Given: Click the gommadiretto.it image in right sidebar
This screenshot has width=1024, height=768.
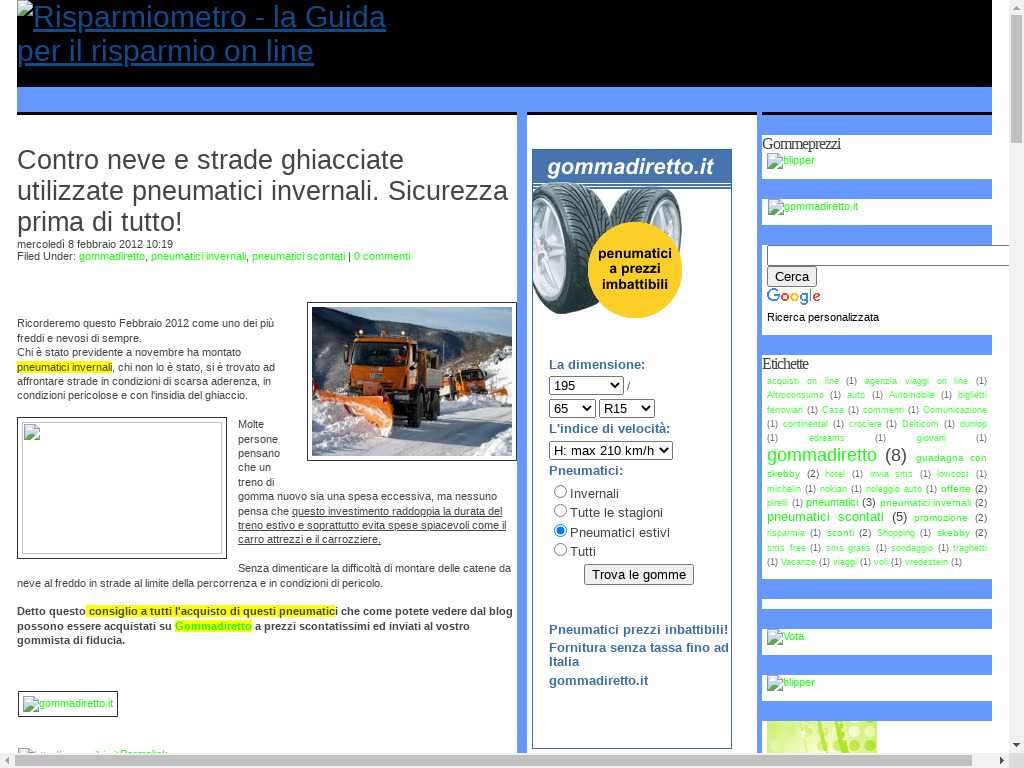Looking at the screenshot, I should pos(813,207).
